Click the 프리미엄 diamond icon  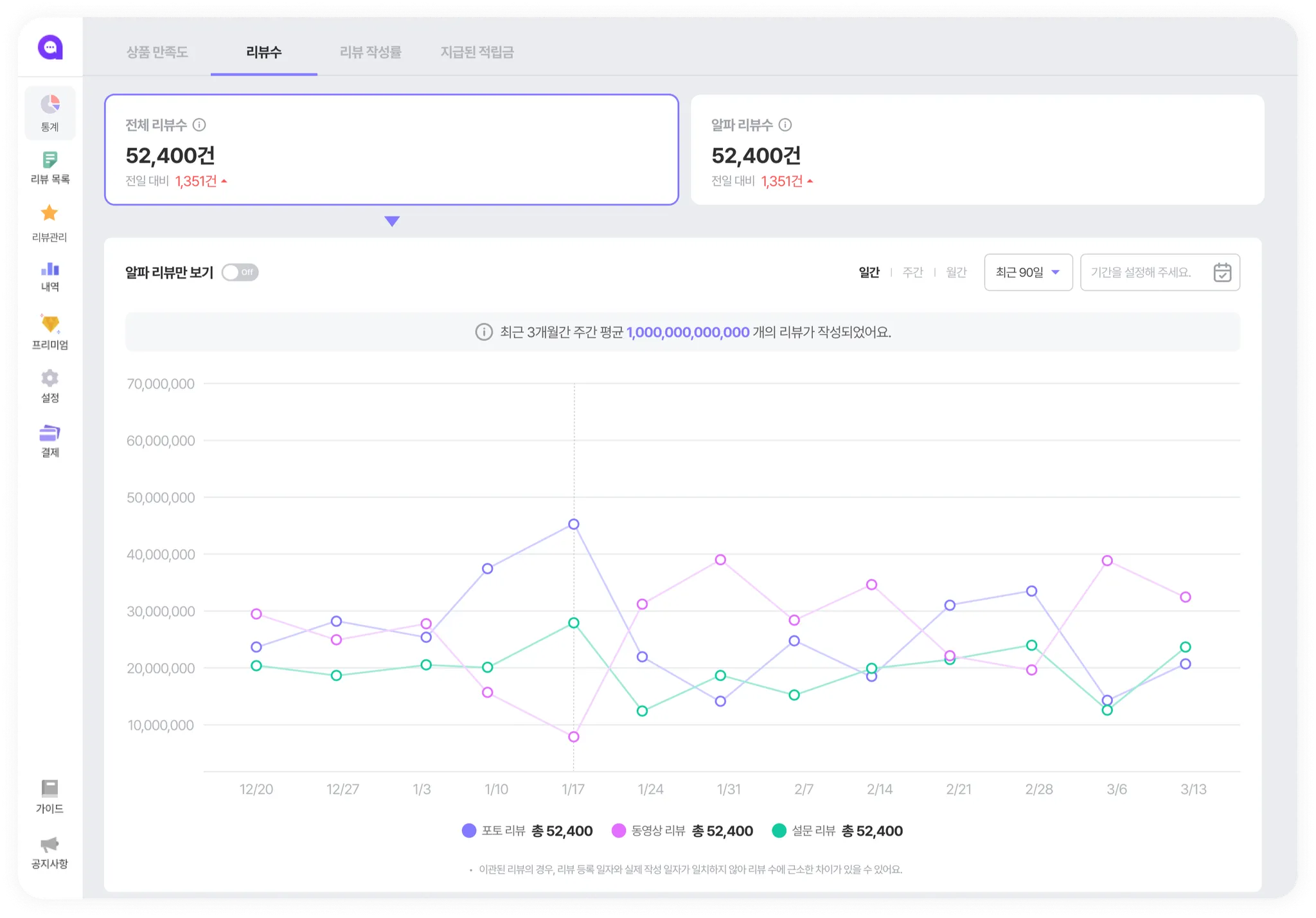(50, 324)
